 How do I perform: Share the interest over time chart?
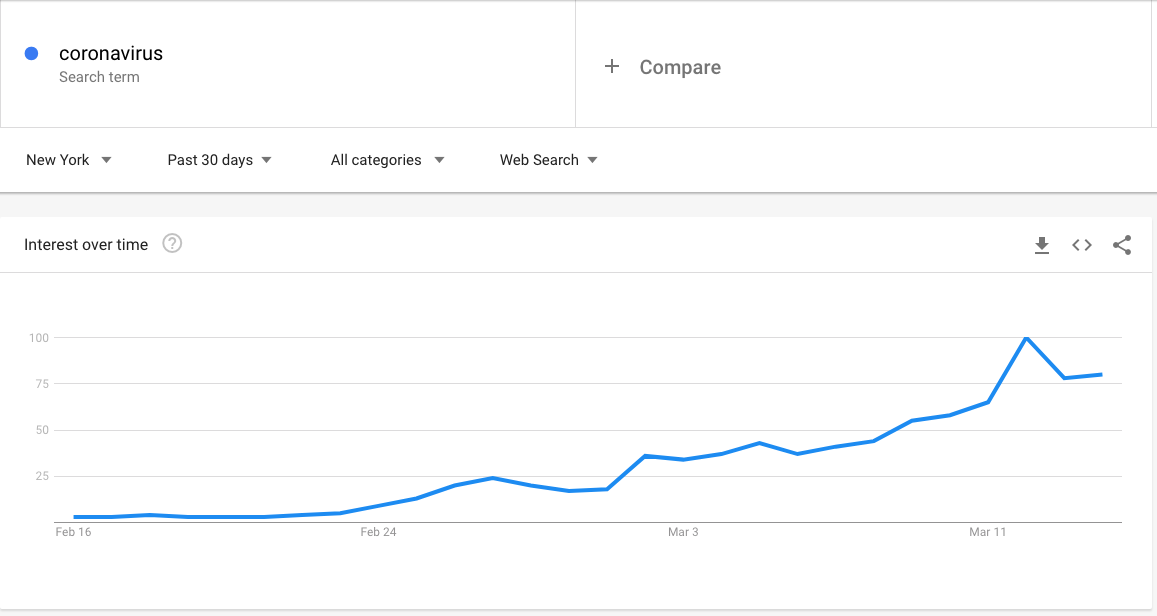[x=1122, y=245]
